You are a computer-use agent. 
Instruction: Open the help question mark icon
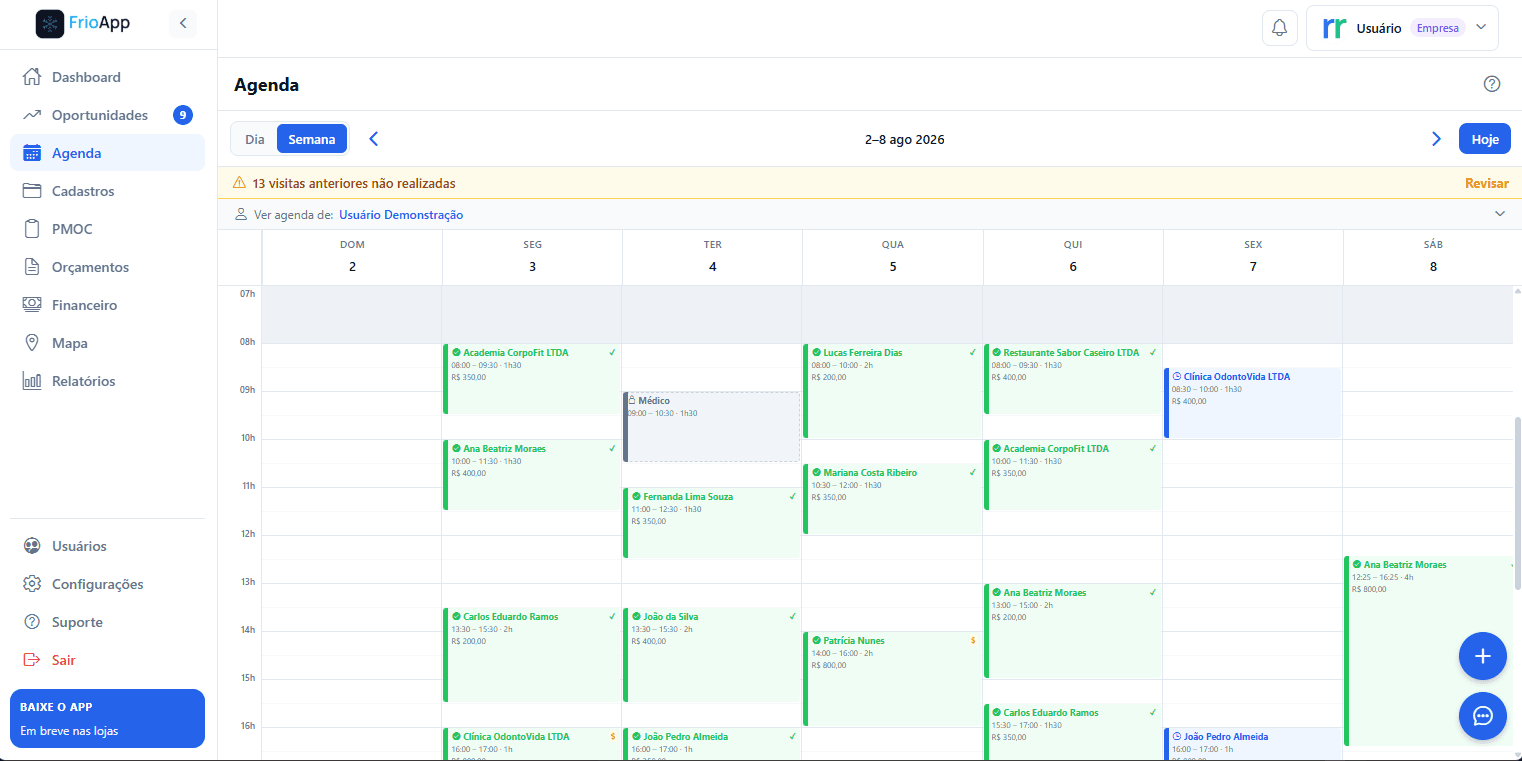coord(1492,84)
